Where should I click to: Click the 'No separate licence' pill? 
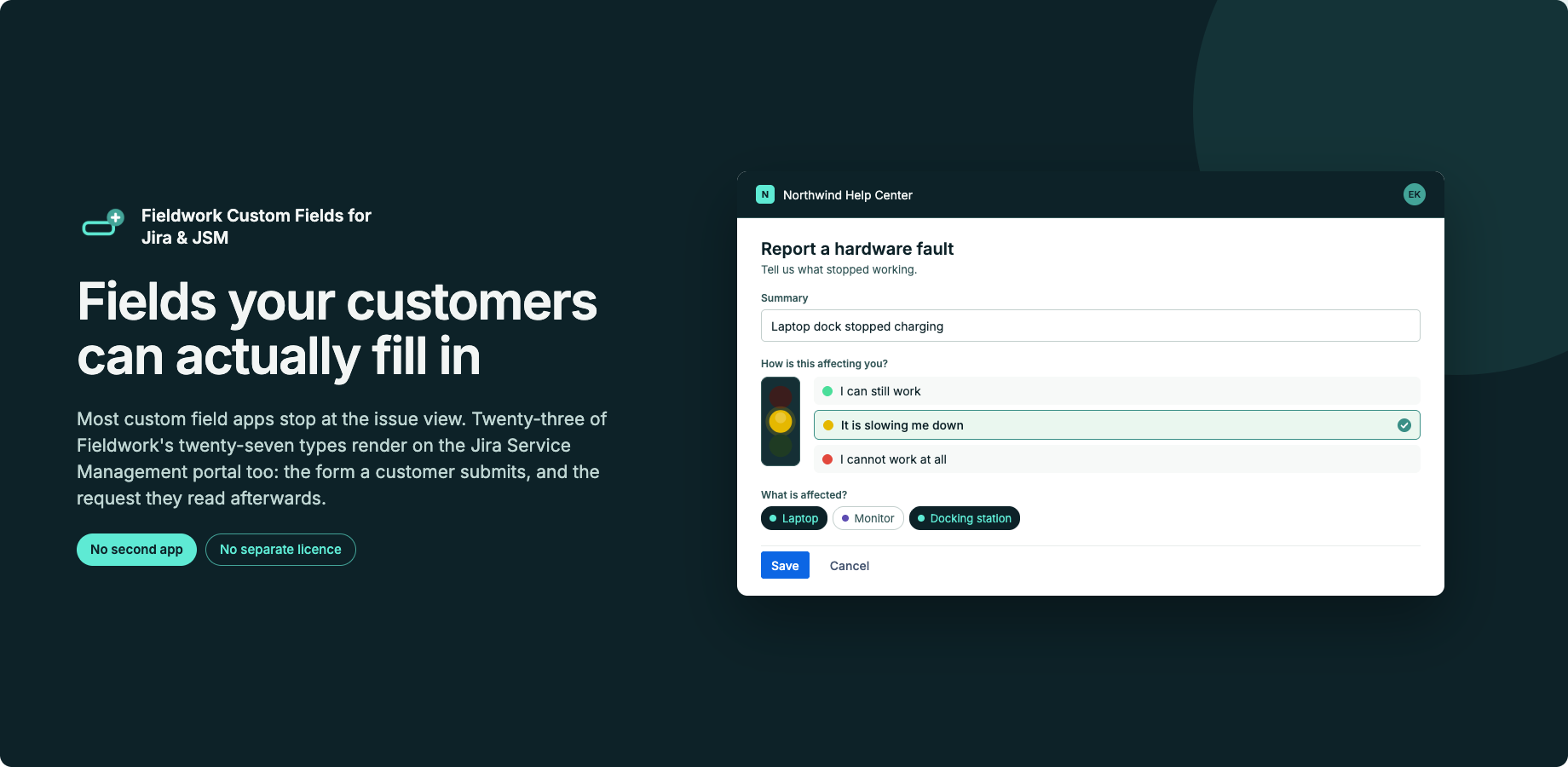click(x=280, y=550)
